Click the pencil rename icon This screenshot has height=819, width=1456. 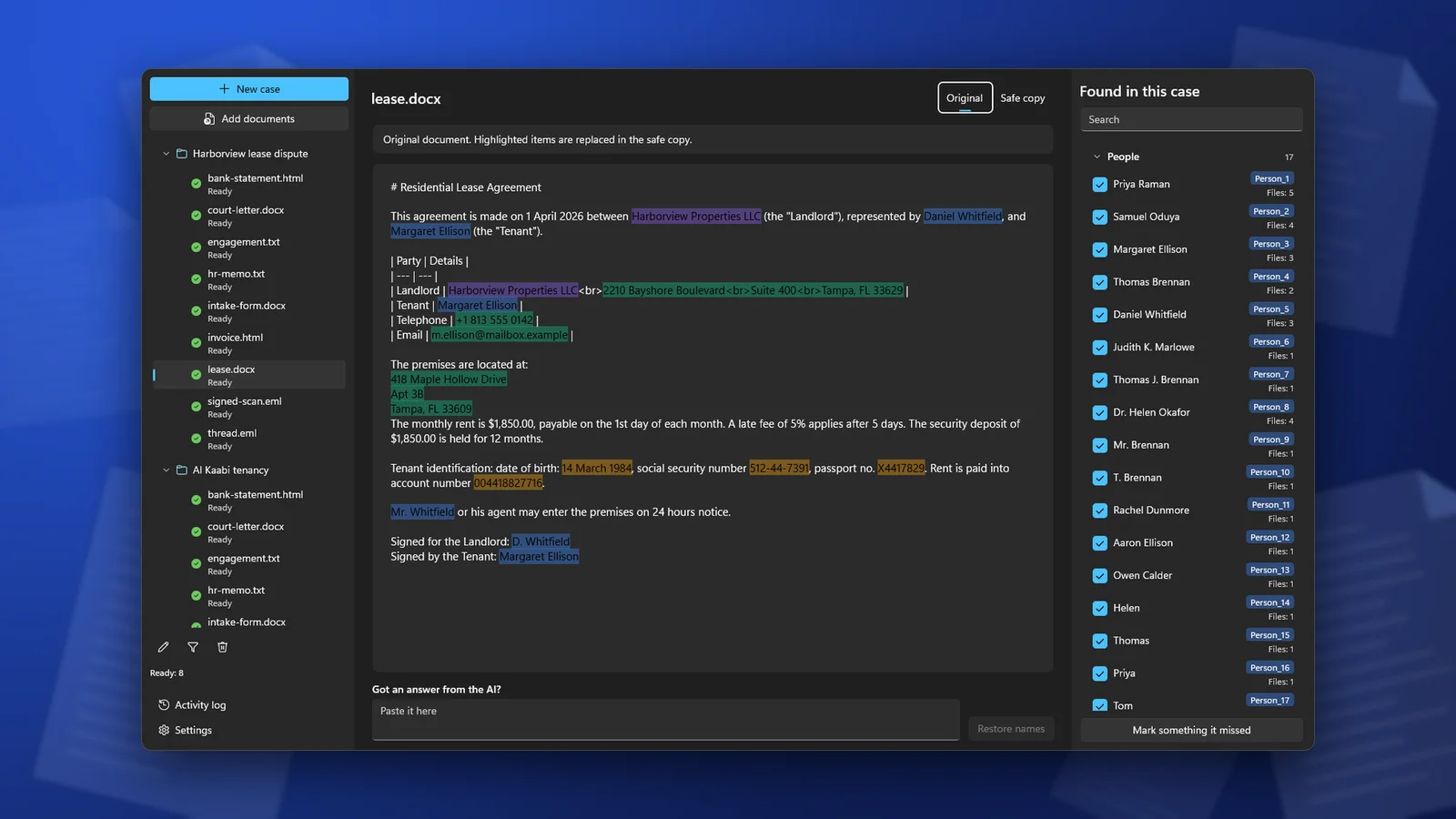coord(164,647)
